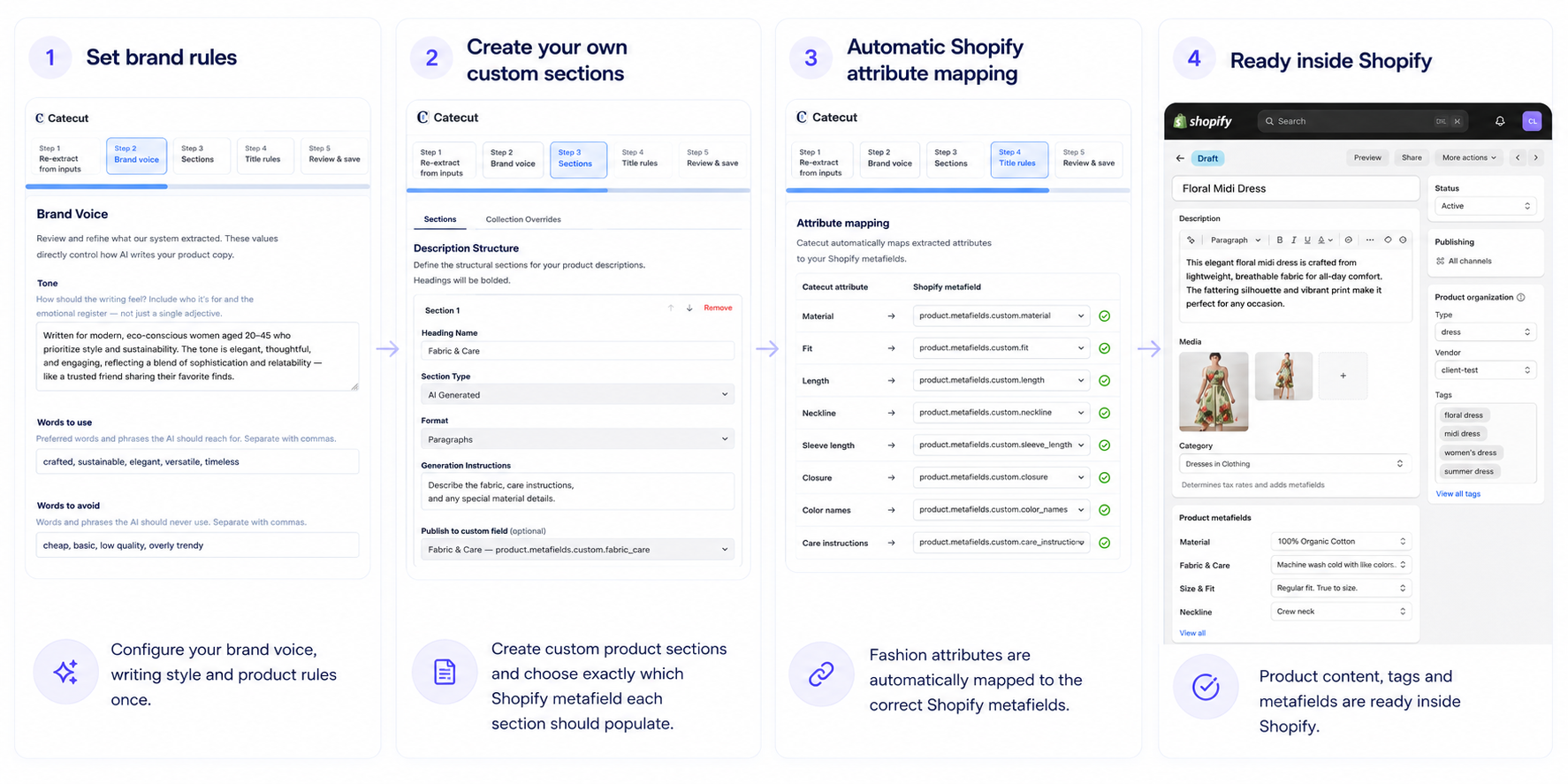
Task: Click the Words to avoid input field
Action: [197, 545]
